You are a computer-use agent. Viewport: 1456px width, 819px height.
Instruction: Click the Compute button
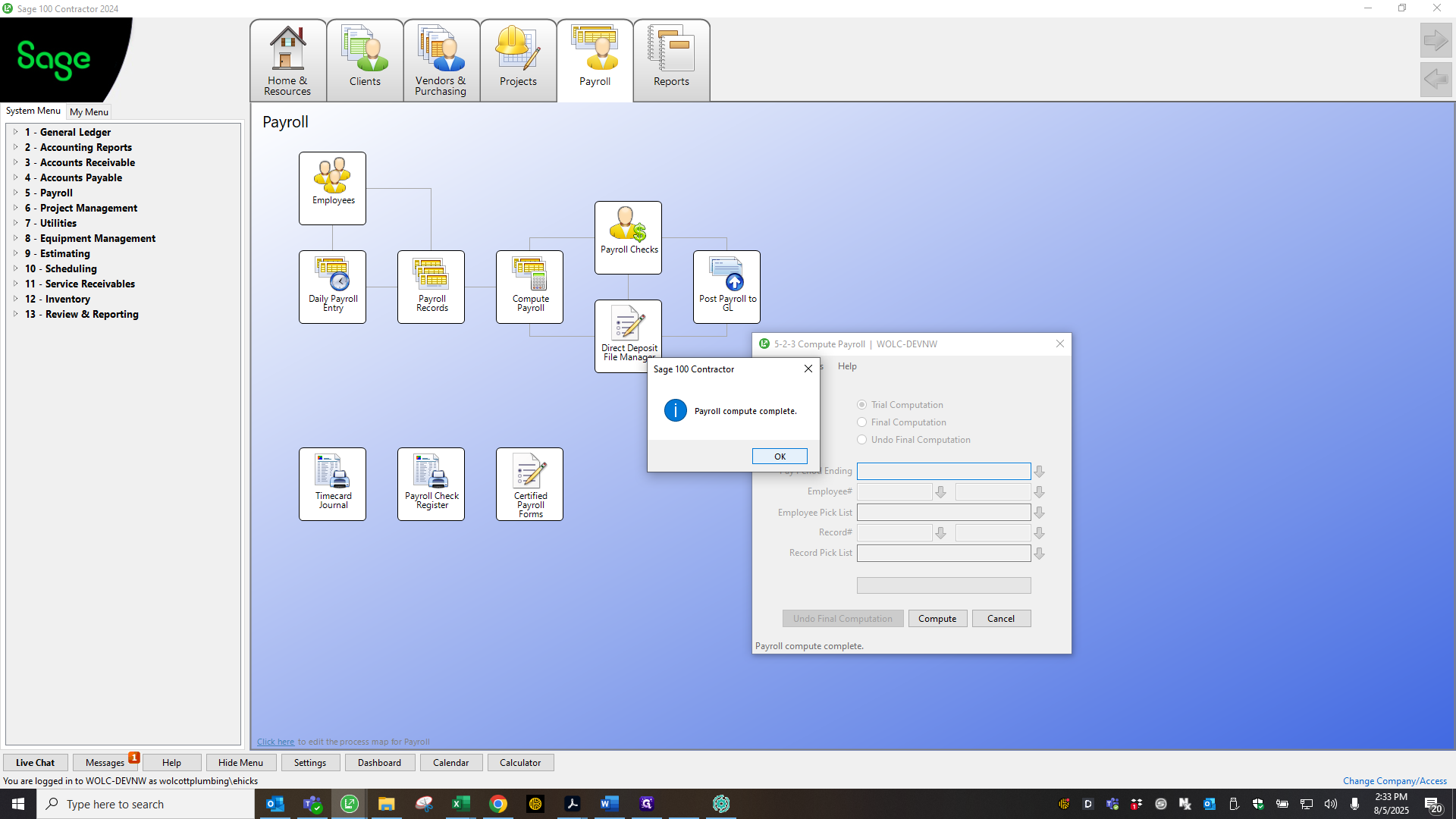pyautogui.click(x=937, y=619)
